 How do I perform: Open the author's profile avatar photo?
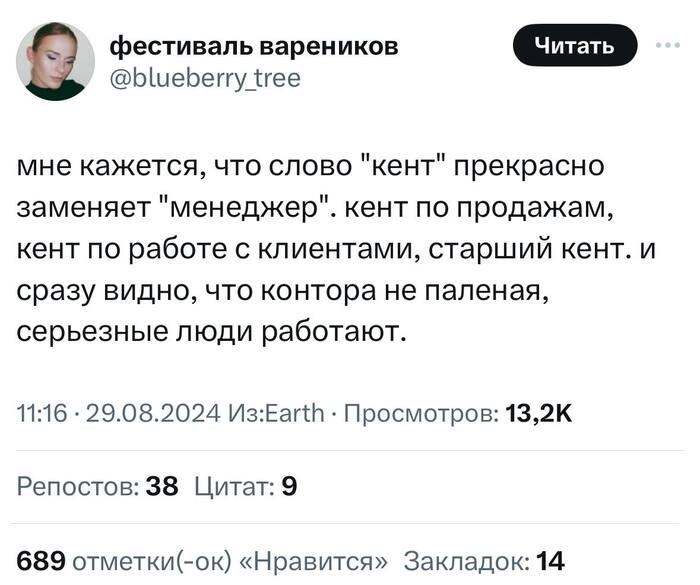click(x=55, y=62)
